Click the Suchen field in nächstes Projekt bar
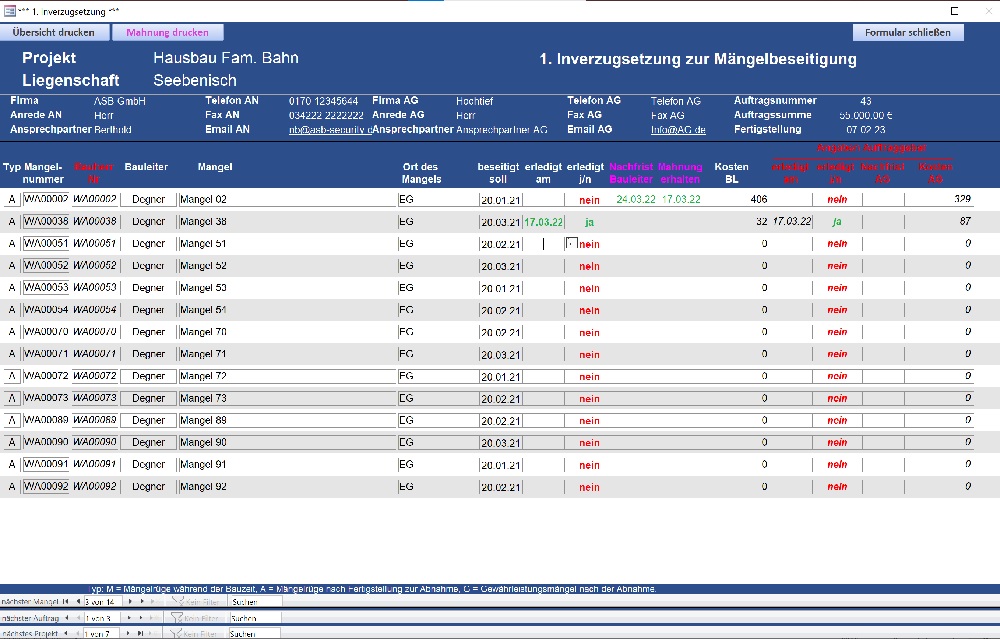Image resolution: width=1000 pixels, height=639 pixels. (253, 634)
